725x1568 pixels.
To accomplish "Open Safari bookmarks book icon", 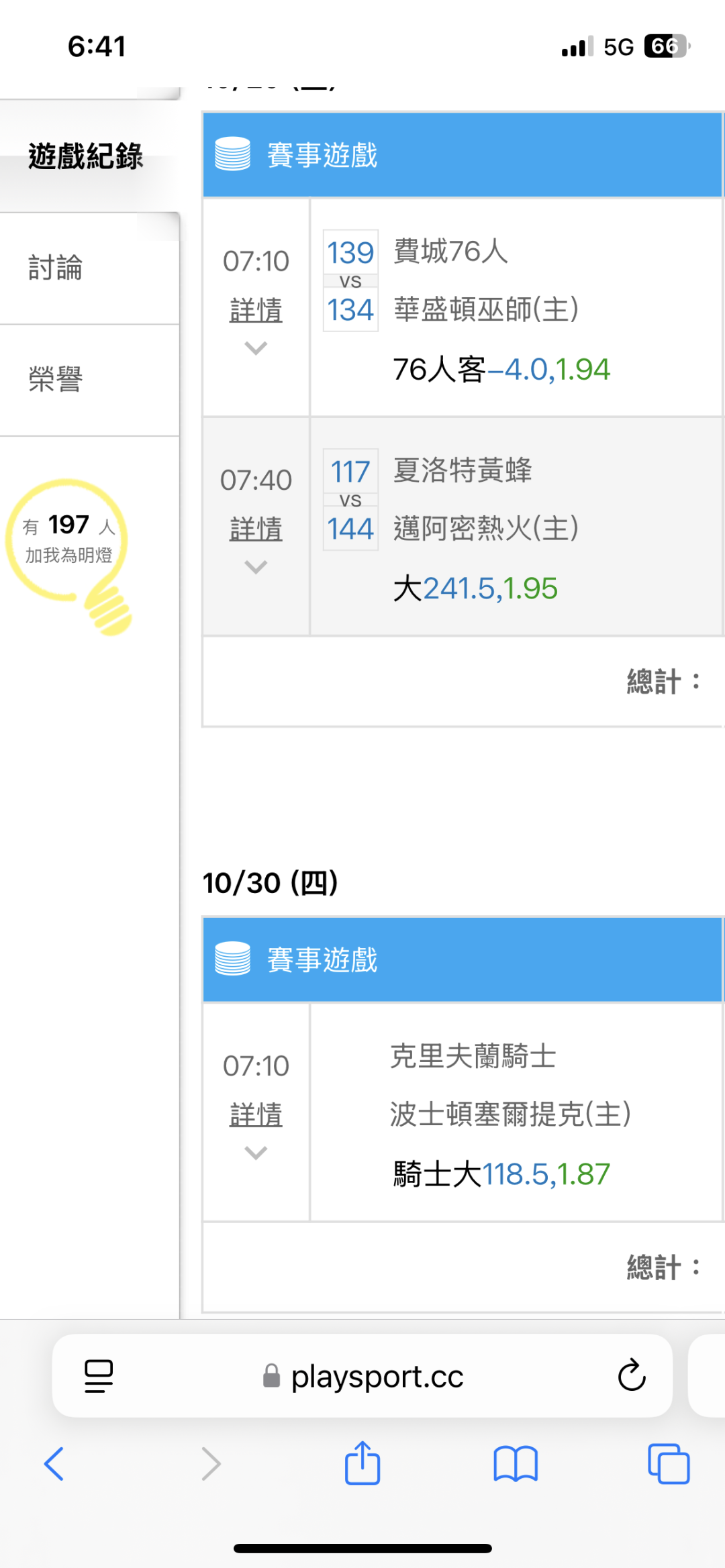I will coord(516,1463).
